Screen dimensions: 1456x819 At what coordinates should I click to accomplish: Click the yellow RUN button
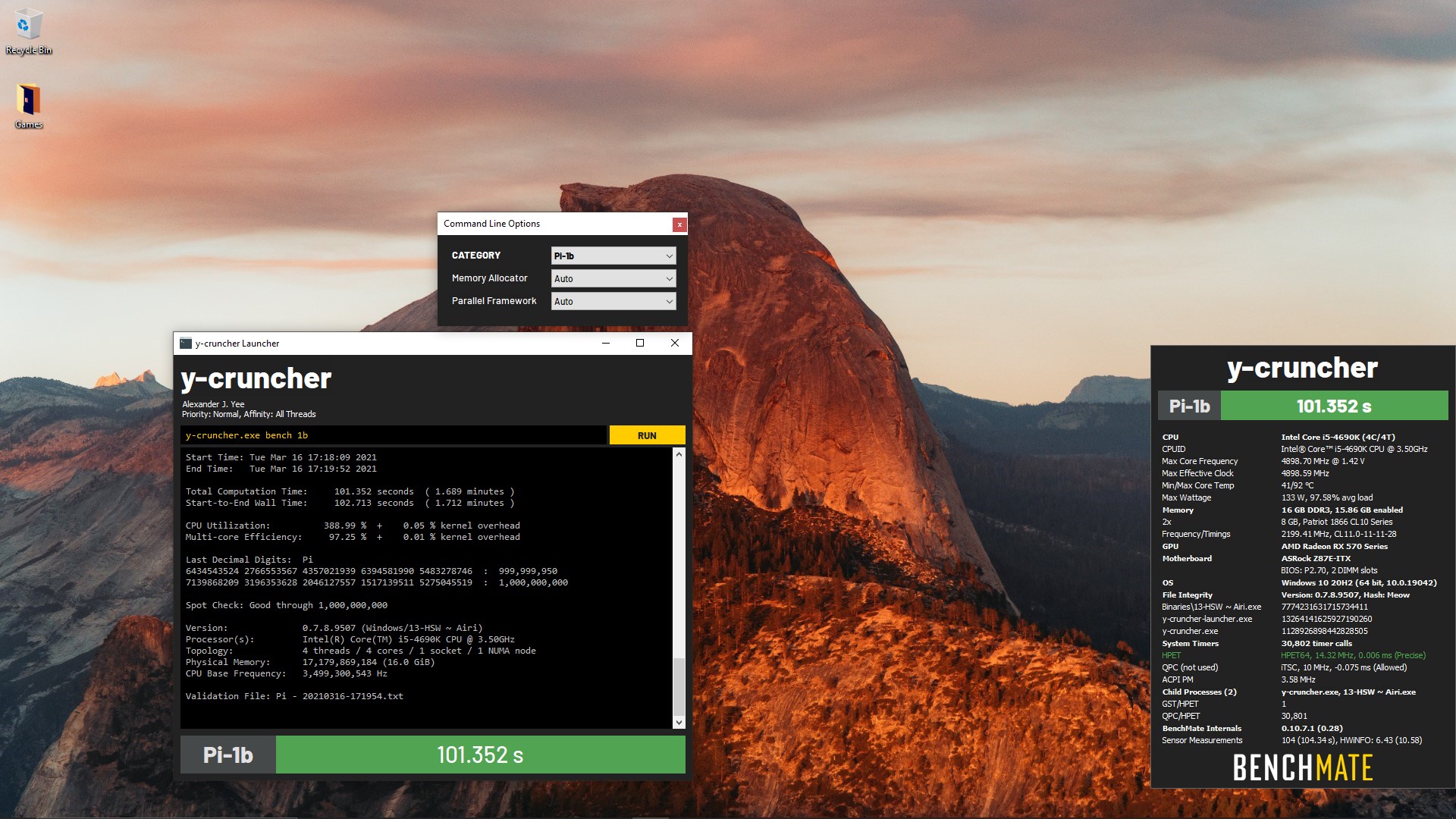tap(647, 435)
